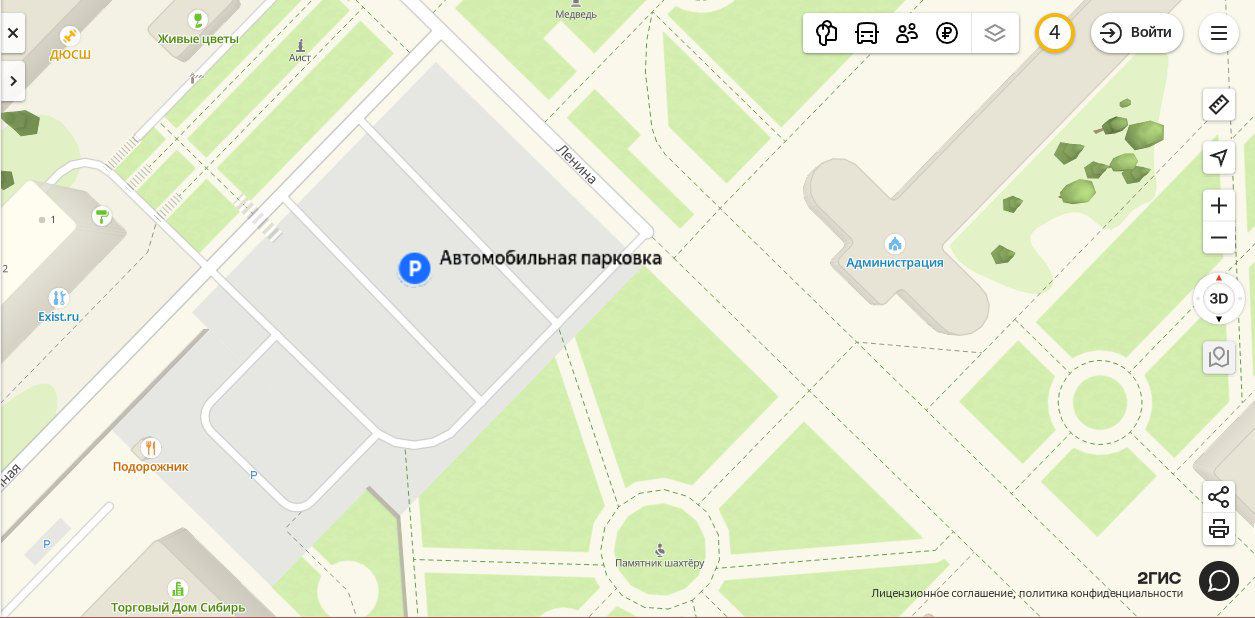Click the print map icon

1218,529
